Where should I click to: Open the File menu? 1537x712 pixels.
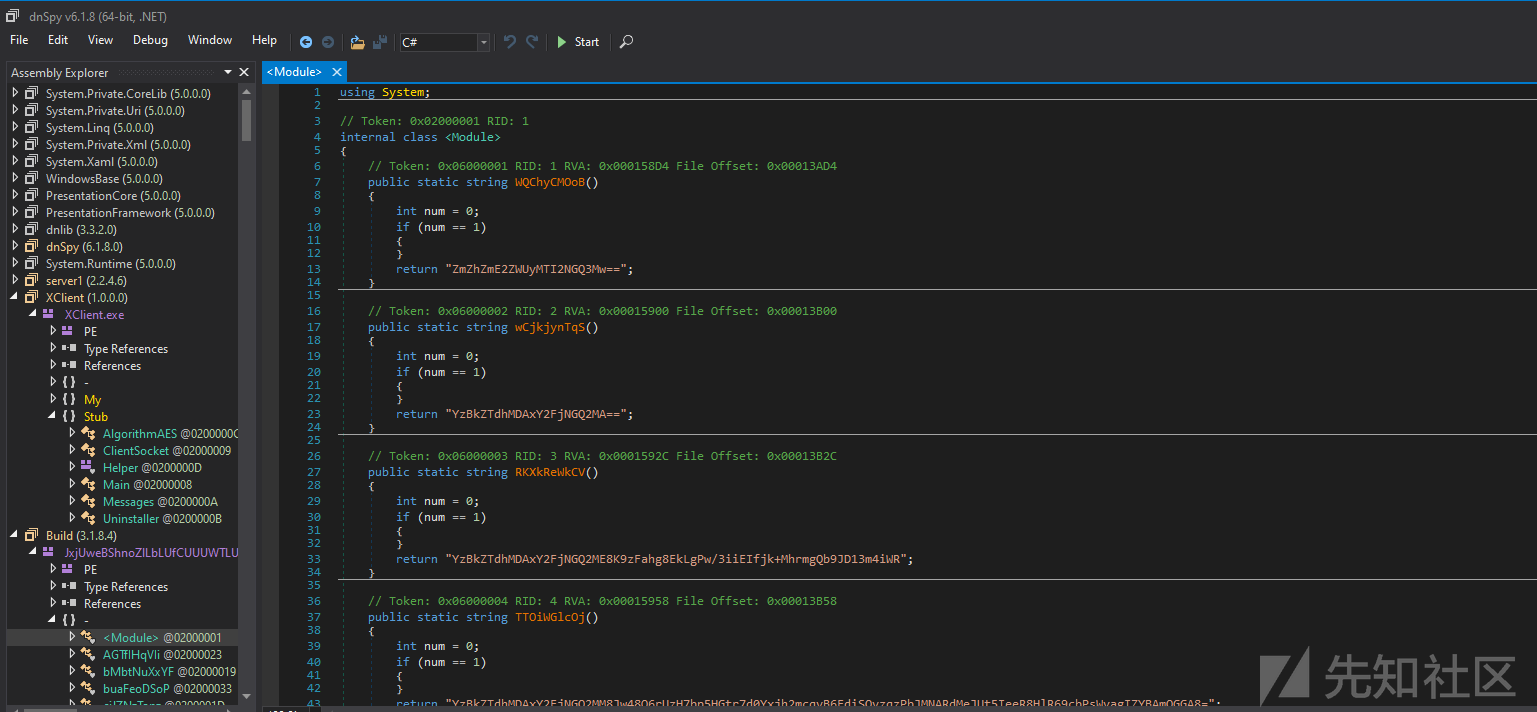click(19, 40)
